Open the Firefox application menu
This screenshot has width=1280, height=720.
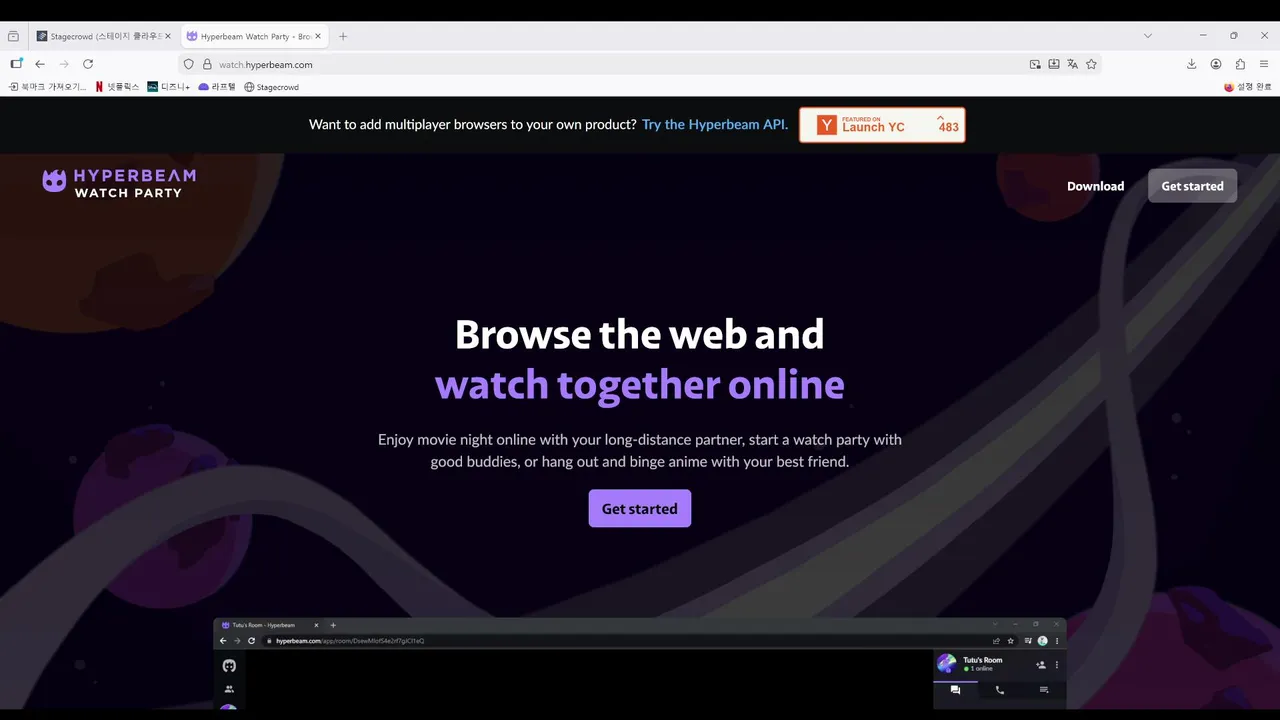[x=1264, y=64]
